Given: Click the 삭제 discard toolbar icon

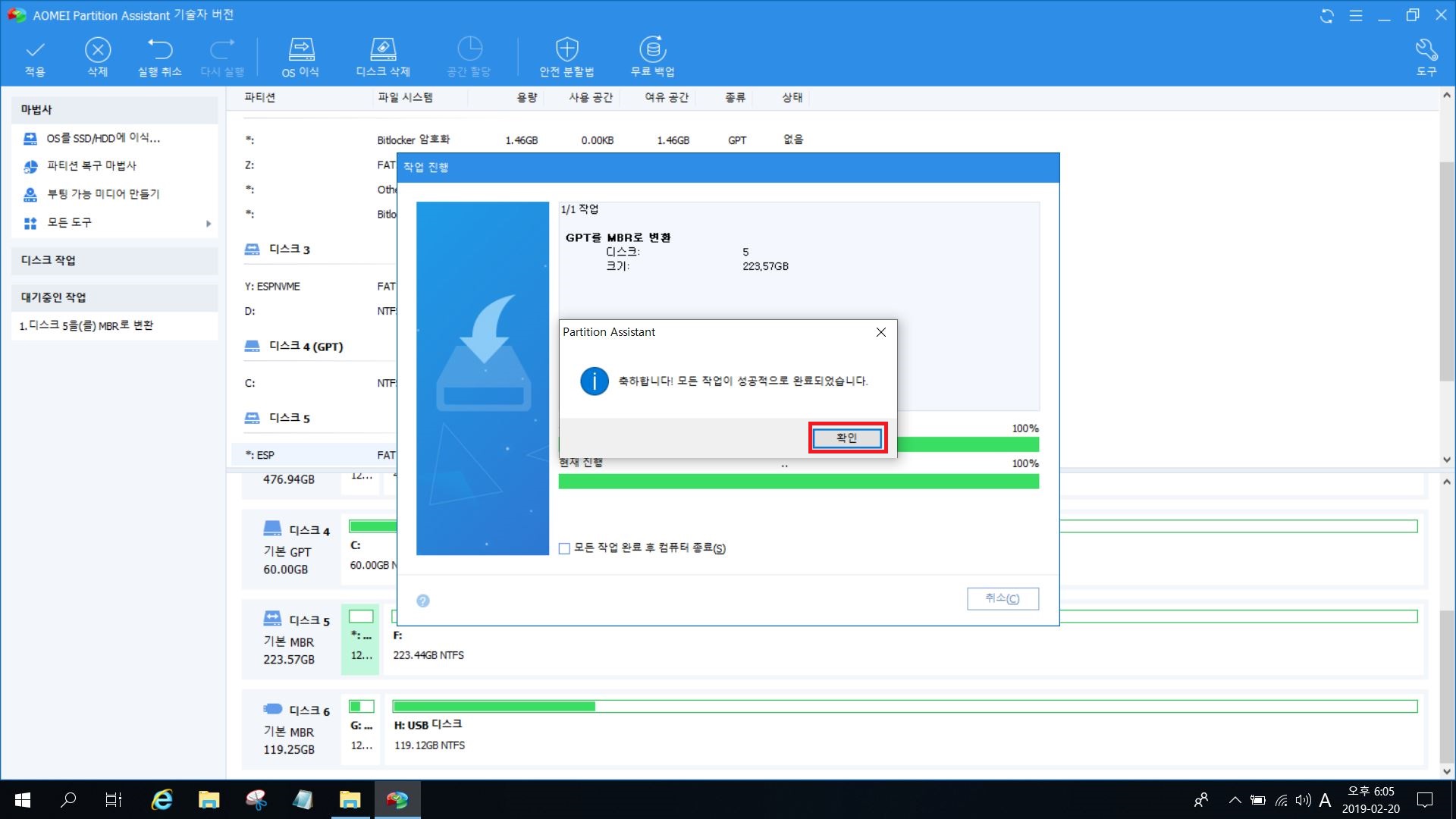Looking at the screenshot, I should click(x=97, y=51).
